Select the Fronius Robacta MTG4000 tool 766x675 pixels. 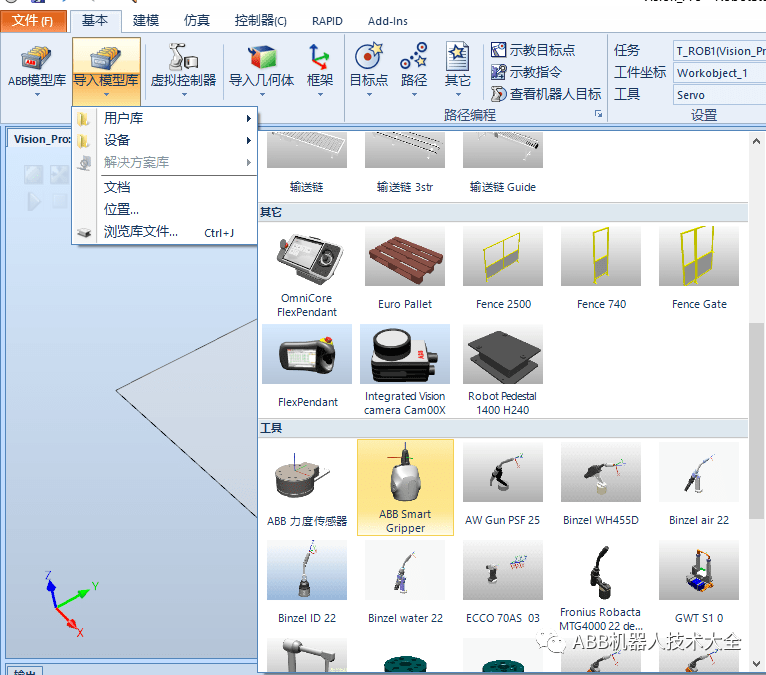click(601, 586)
